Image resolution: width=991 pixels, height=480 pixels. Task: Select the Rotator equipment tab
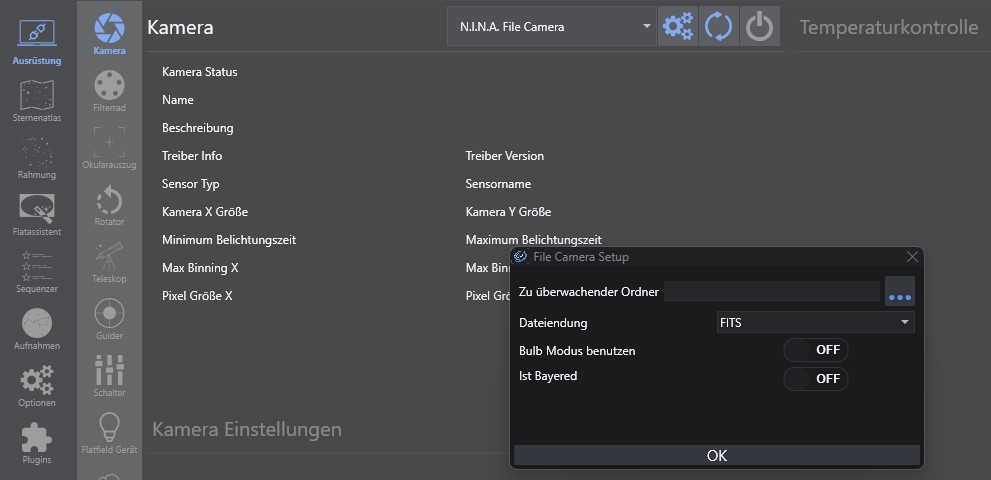point(109,206)
